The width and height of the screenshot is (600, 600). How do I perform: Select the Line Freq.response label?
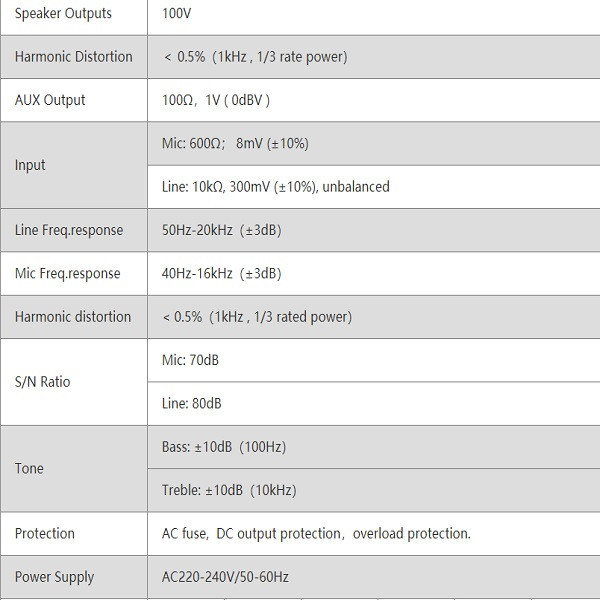(x=69, y=230)
